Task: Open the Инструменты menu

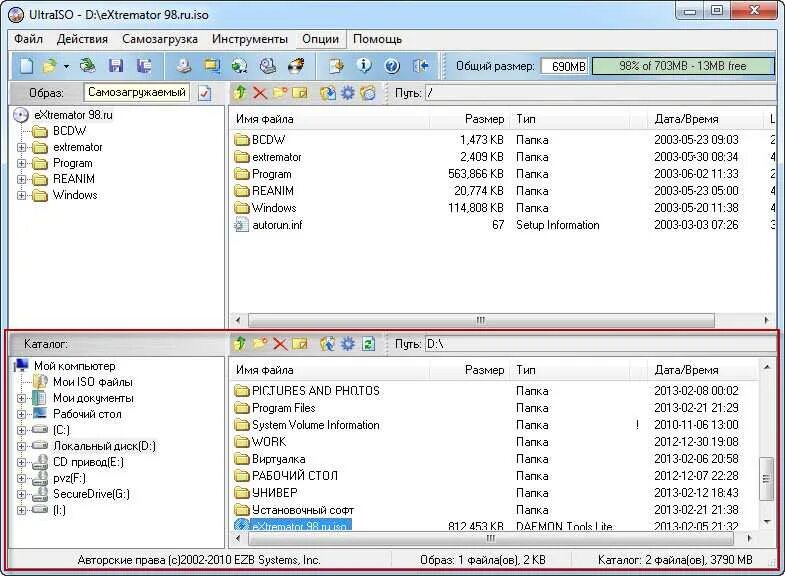Action: (250, 39)
